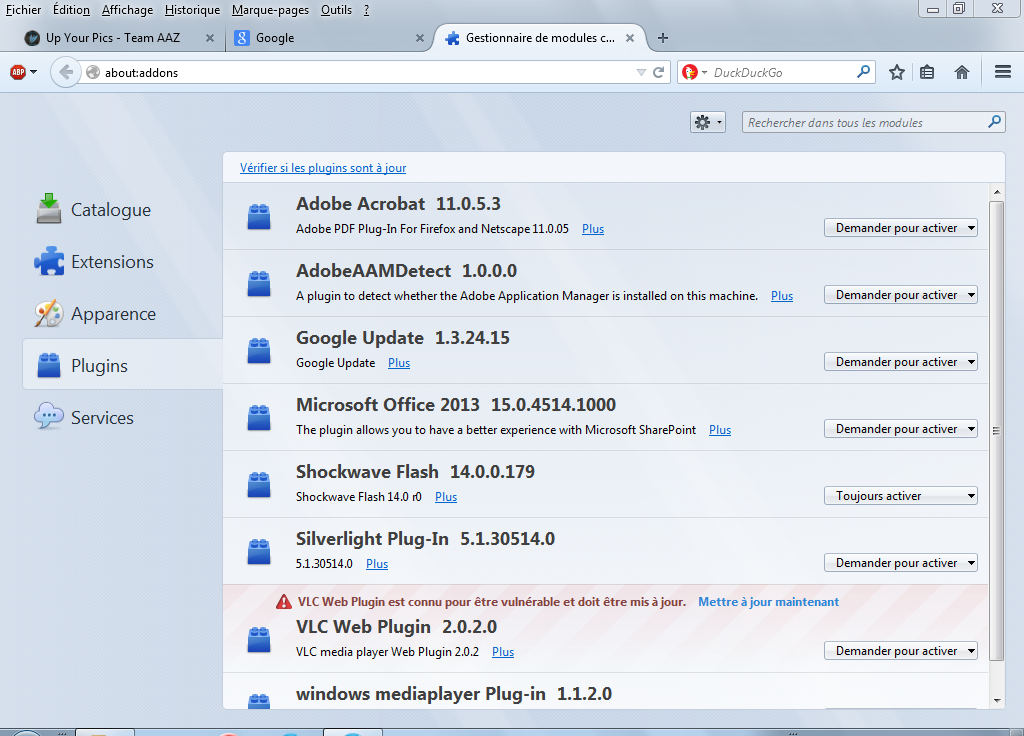Click Plus link for AdobeAAMDetect
This screenshot has width=1024, height=736.
click(x=782, y=296)
